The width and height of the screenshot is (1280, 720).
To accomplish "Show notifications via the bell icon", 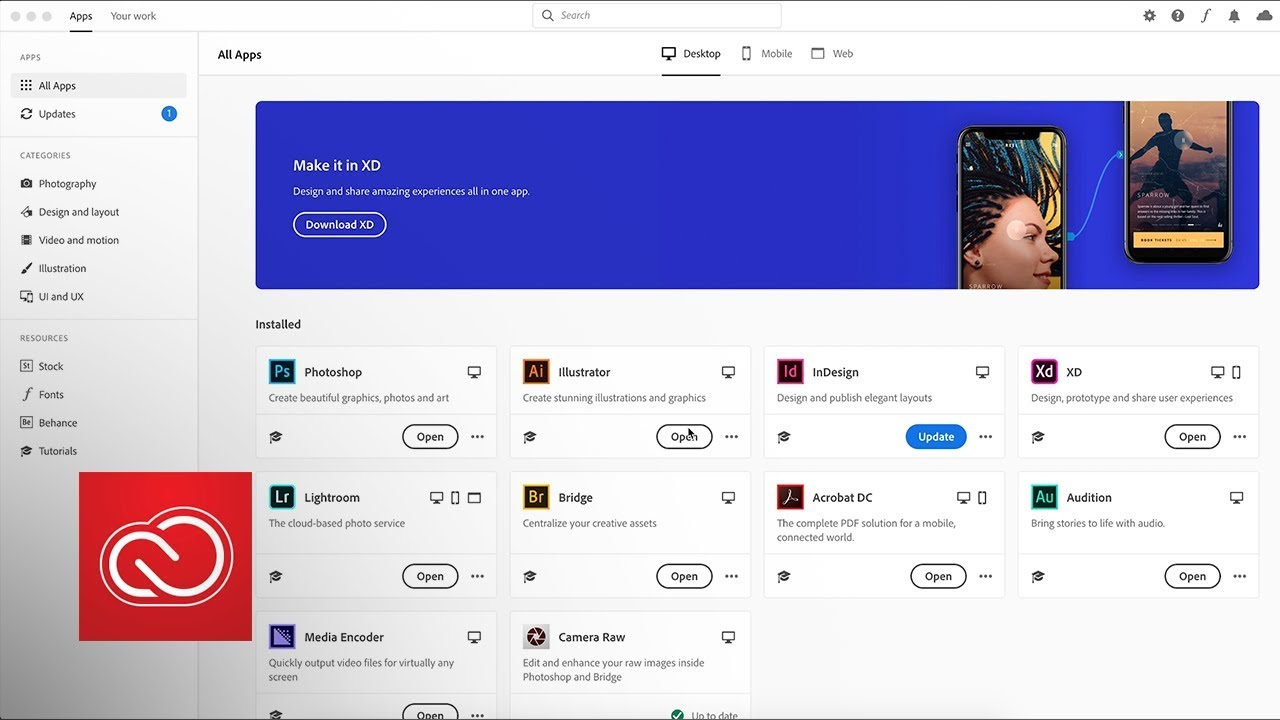I will (1234, 16).
